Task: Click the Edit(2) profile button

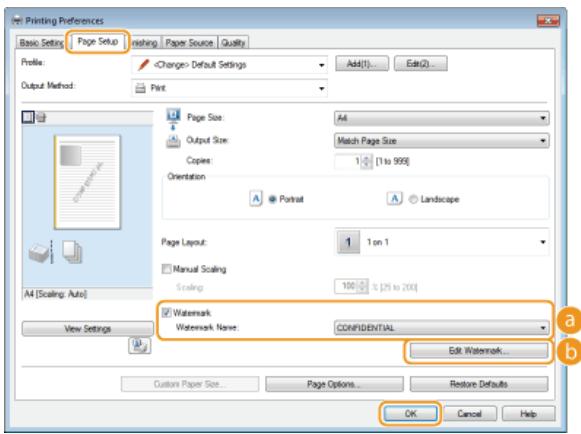Action: click(421, 64)
